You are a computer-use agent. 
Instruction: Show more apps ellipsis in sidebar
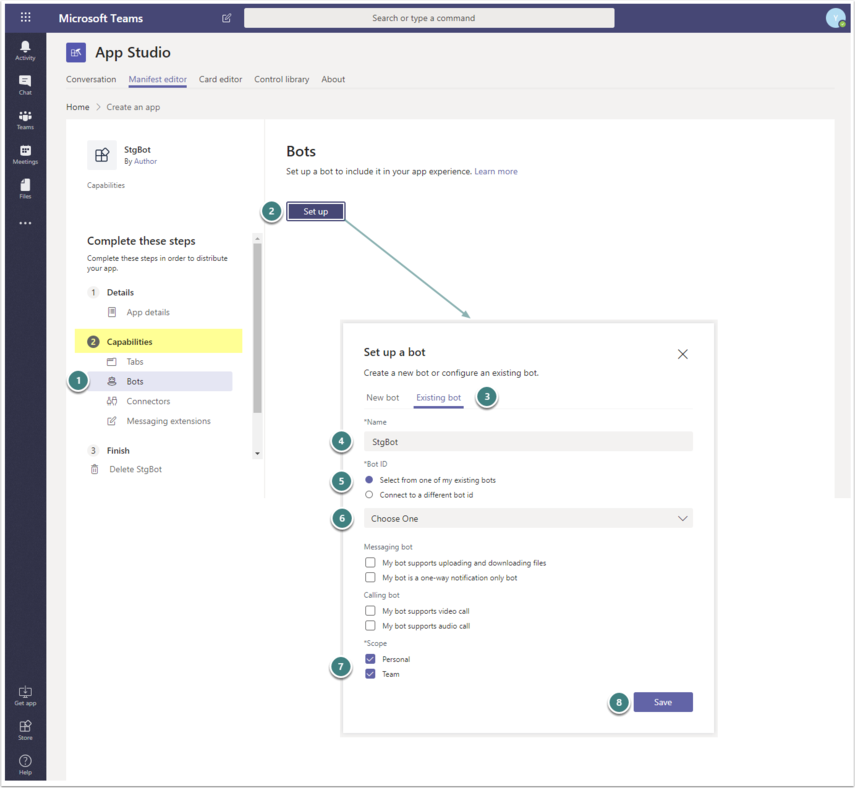point(25,223)
